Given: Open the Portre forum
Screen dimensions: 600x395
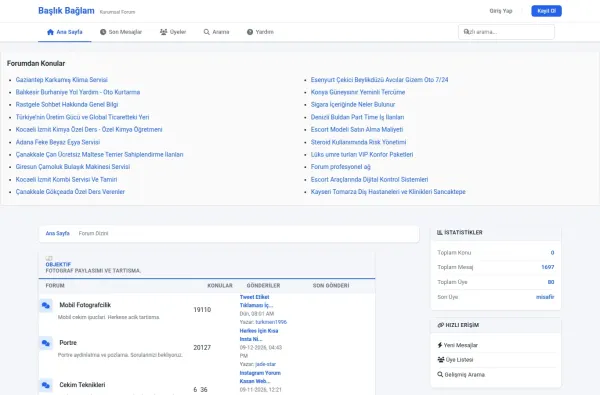Looking at the screenshot, I should coord(68,343).
